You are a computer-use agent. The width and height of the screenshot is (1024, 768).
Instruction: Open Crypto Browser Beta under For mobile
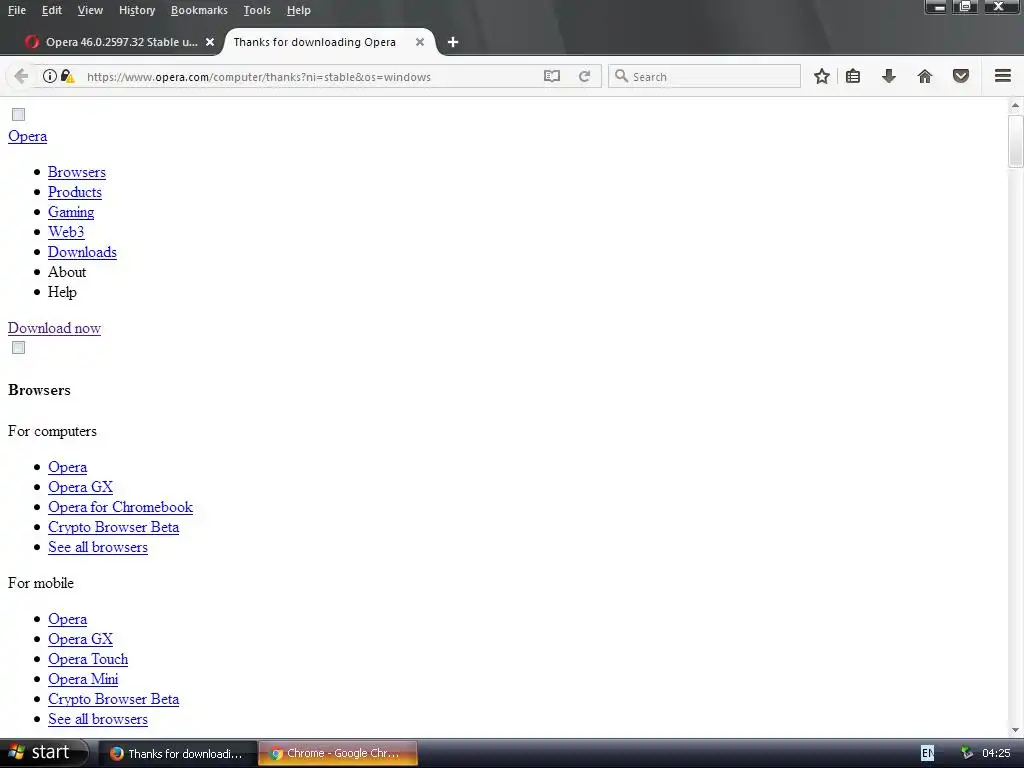[113, 699]
